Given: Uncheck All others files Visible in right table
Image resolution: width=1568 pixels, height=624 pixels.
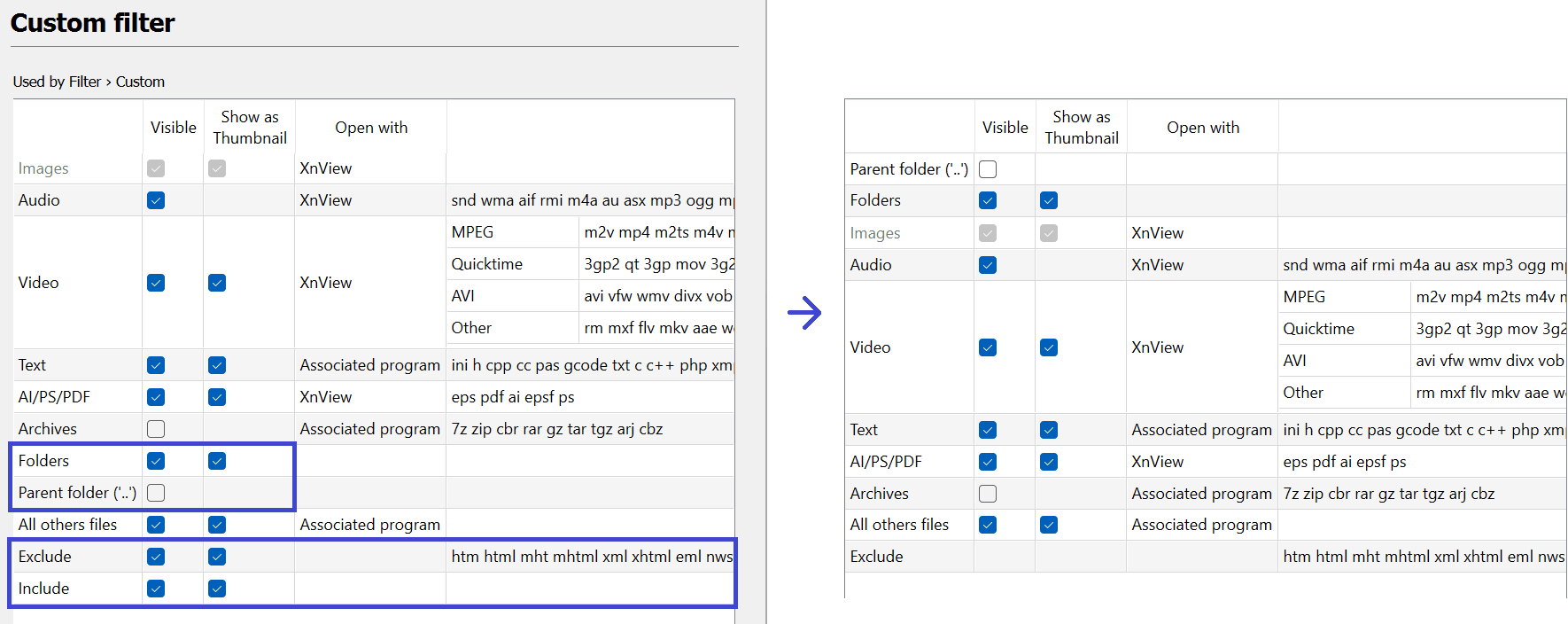Looking at the screenshot, I should [988, 525].
